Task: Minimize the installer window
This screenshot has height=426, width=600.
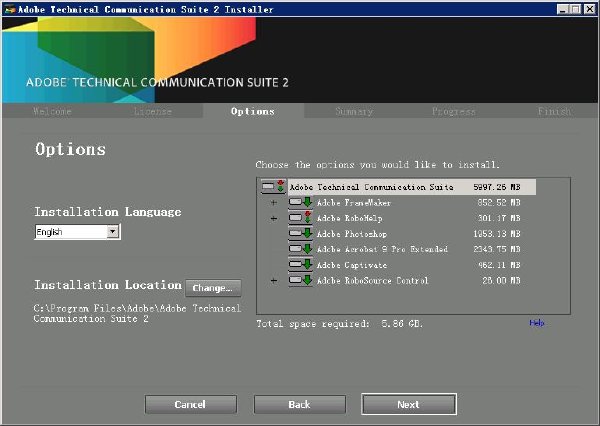Action: pos(562,9)
